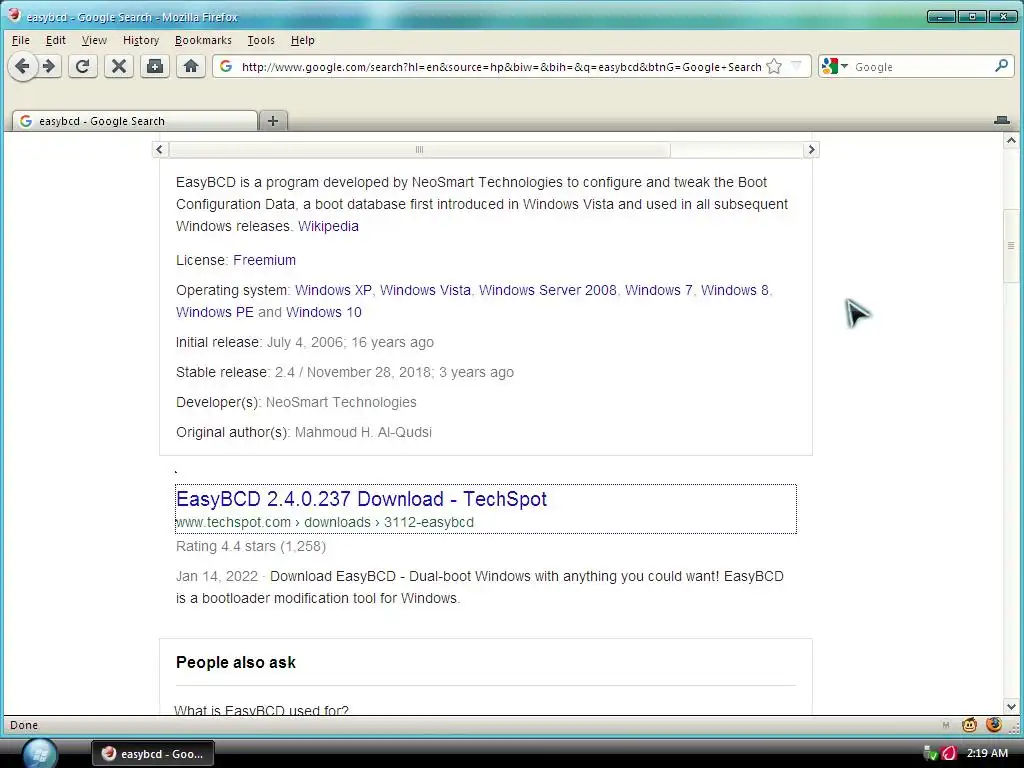The height and width of the screenshot is (768, 1024).
Task: Click the monkey face status bar icon
Action: pyautogui.click(x=969, y=724)
